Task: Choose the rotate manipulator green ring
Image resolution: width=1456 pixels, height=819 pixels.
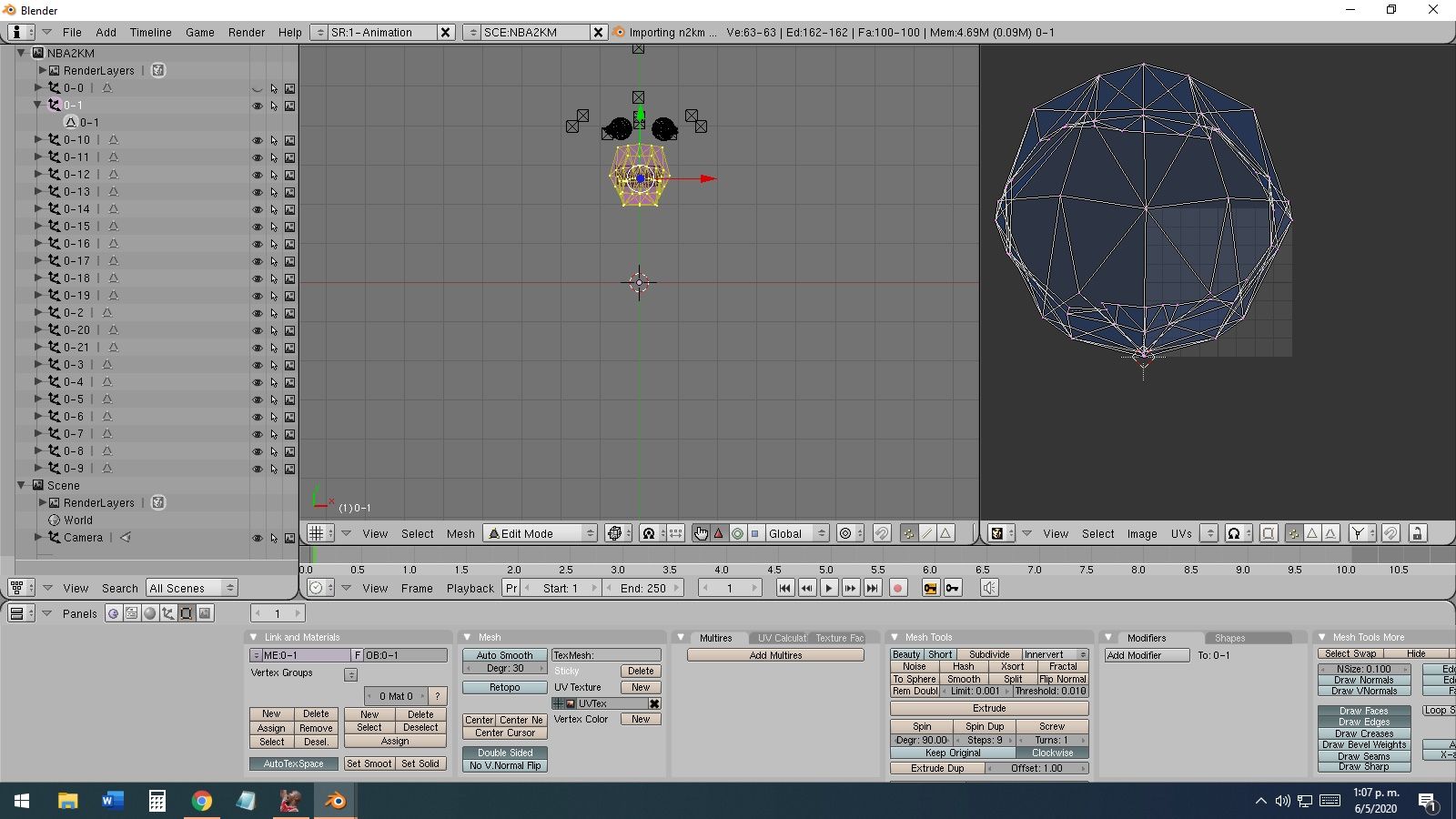Action: click(737, 533)
